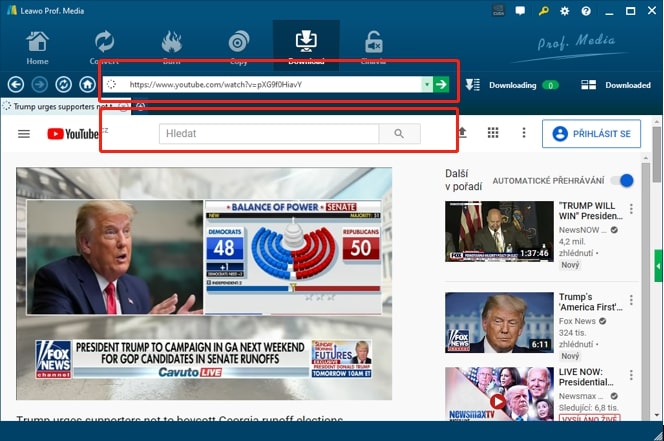Click the Hledat search field

269,134
